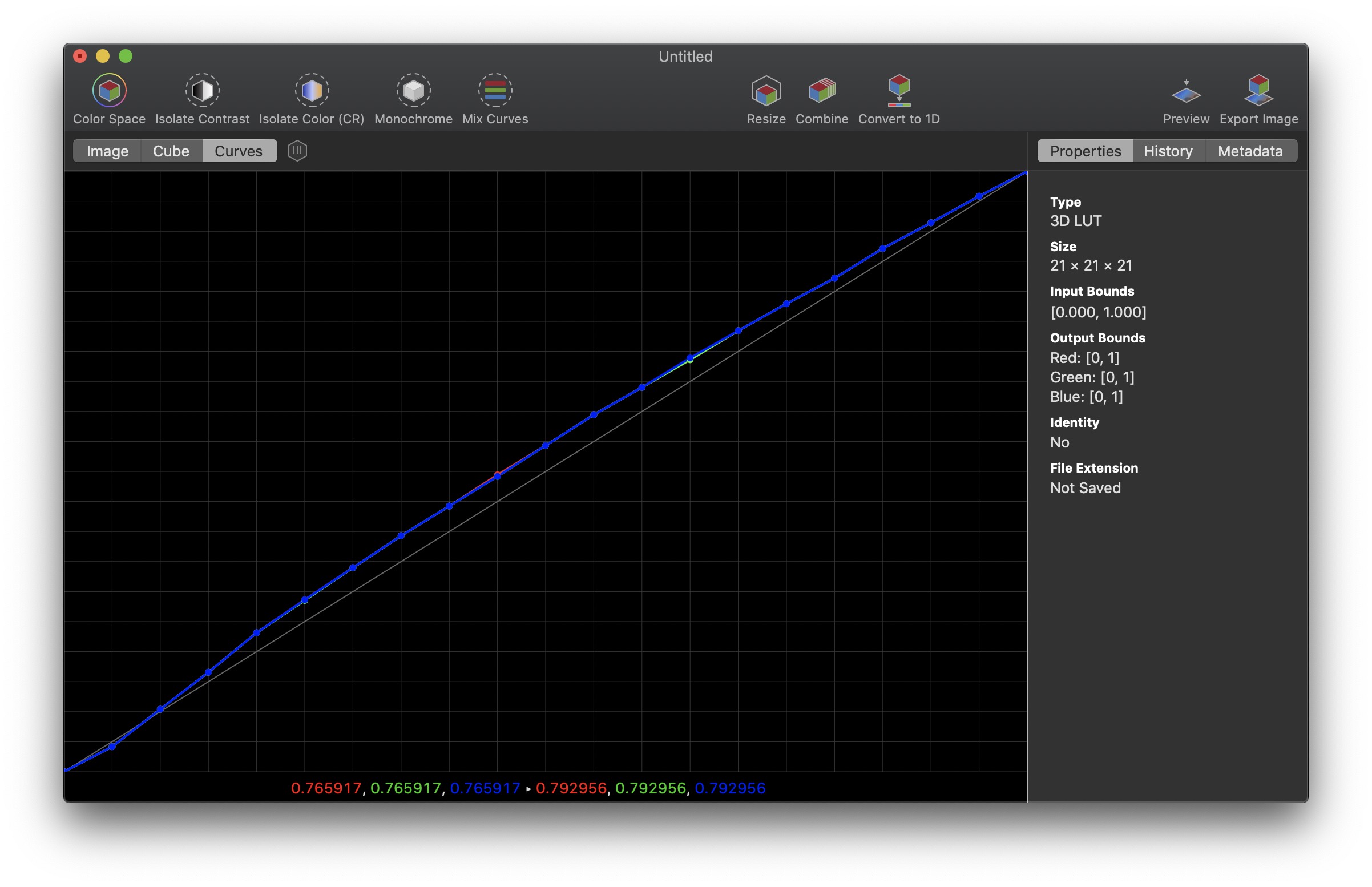Click the curve point with green offset
Image resolution: width=1372 pixels, height=887 pixels.
pos(690,359)
